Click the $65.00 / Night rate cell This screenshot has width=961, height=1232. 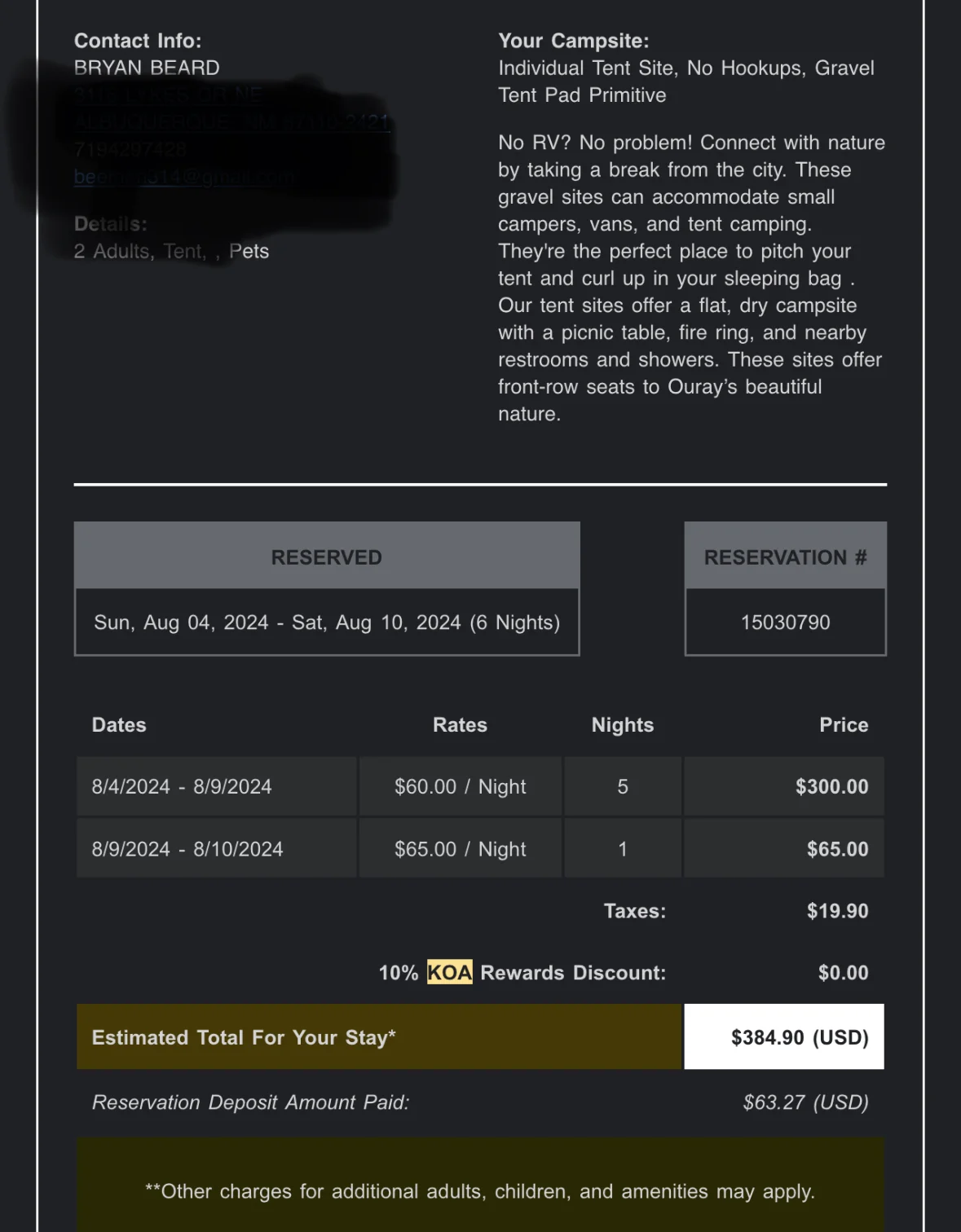460,849
